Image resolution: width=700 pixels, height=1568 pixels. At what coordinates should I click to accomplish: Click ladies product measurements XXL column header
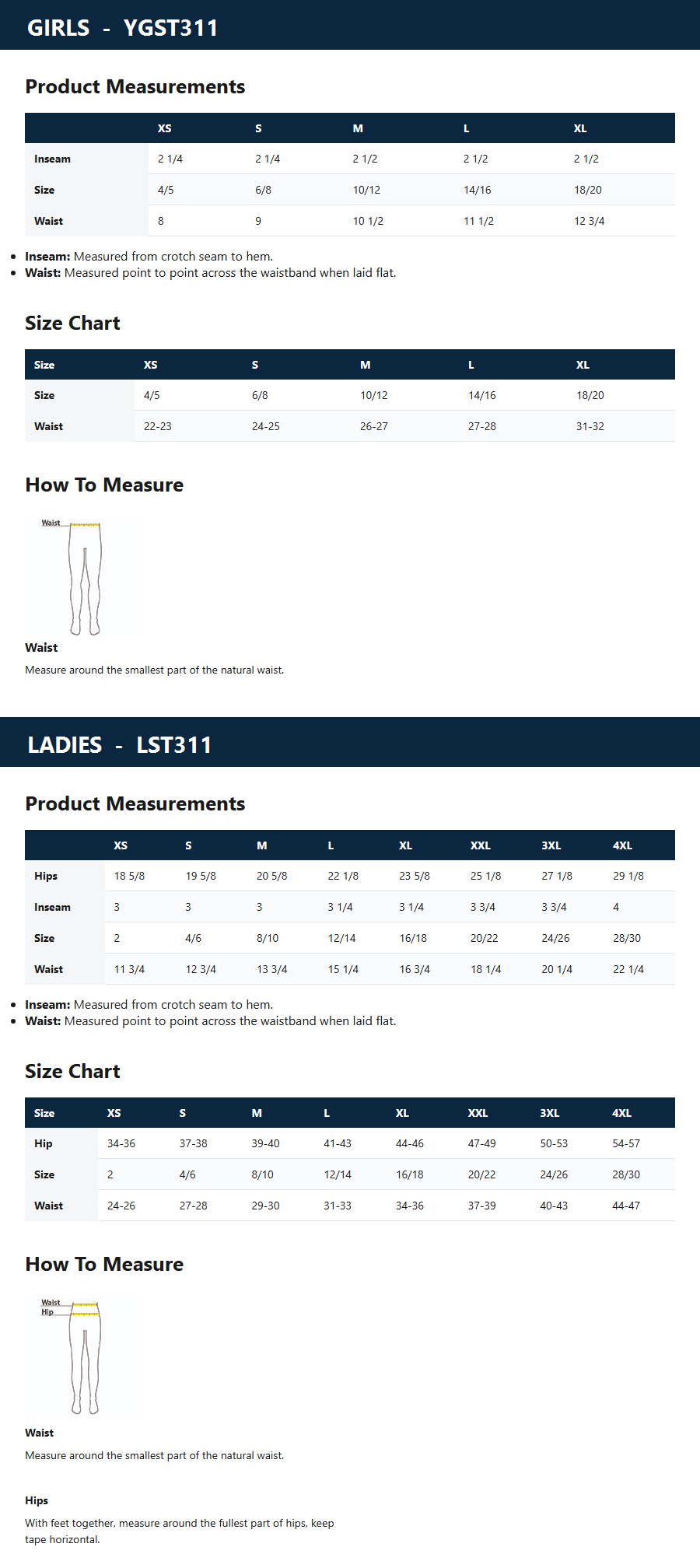click(481, 845)
